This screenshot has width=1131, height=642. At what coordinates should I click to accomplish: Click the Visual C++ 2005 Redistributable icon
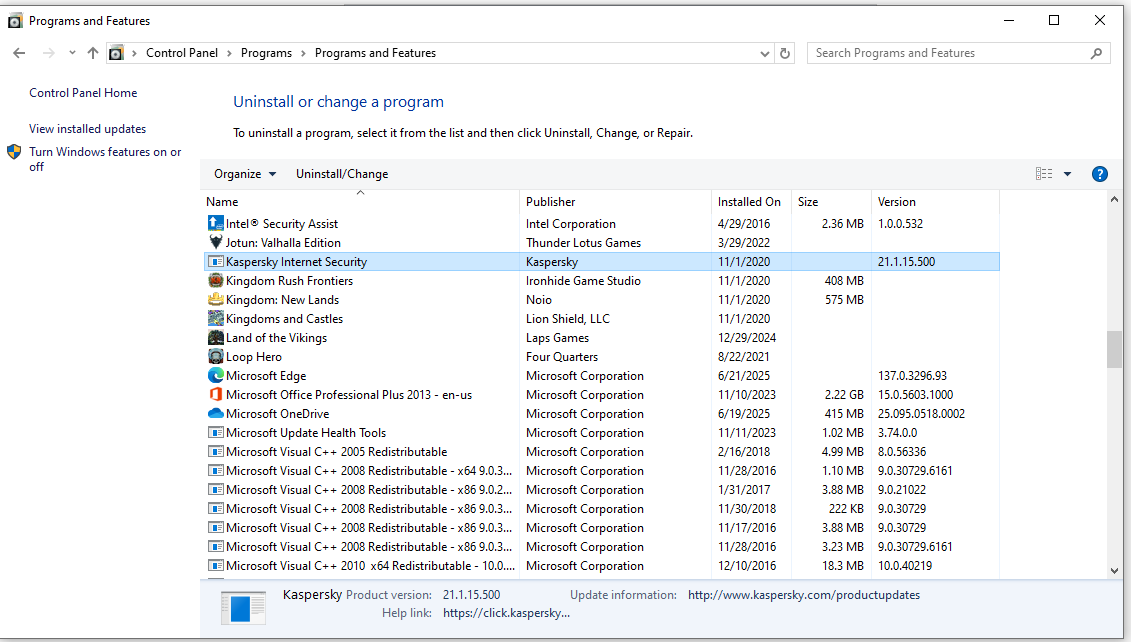pos(215,451)
